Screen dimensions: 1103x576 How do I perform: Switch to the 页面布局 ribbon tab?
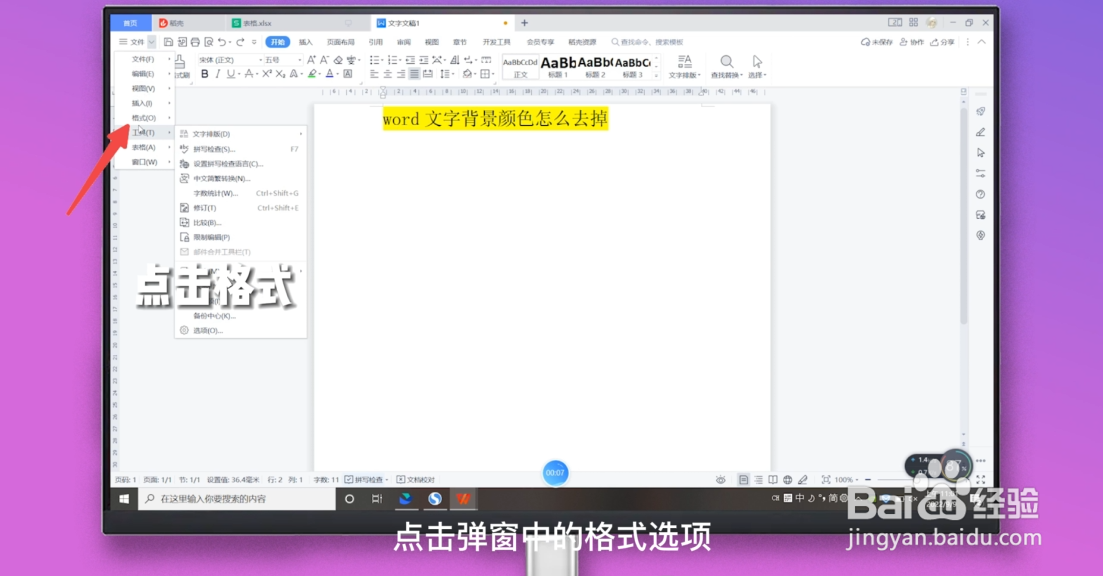click(340, 42)
